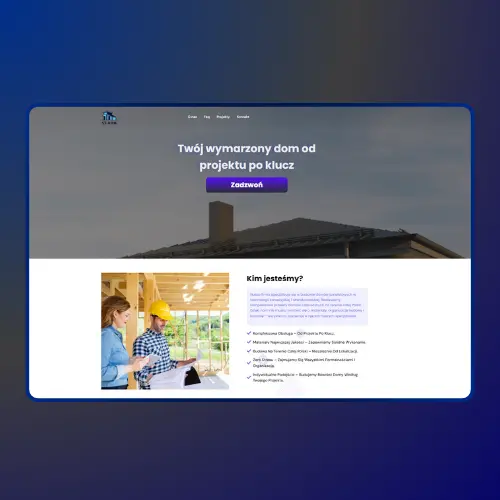Click the hero headline Twój wymarzony dom
Image resolution: width=500 pixels, height=500 pixels.
pyautogui.click(x=247, y=157)
